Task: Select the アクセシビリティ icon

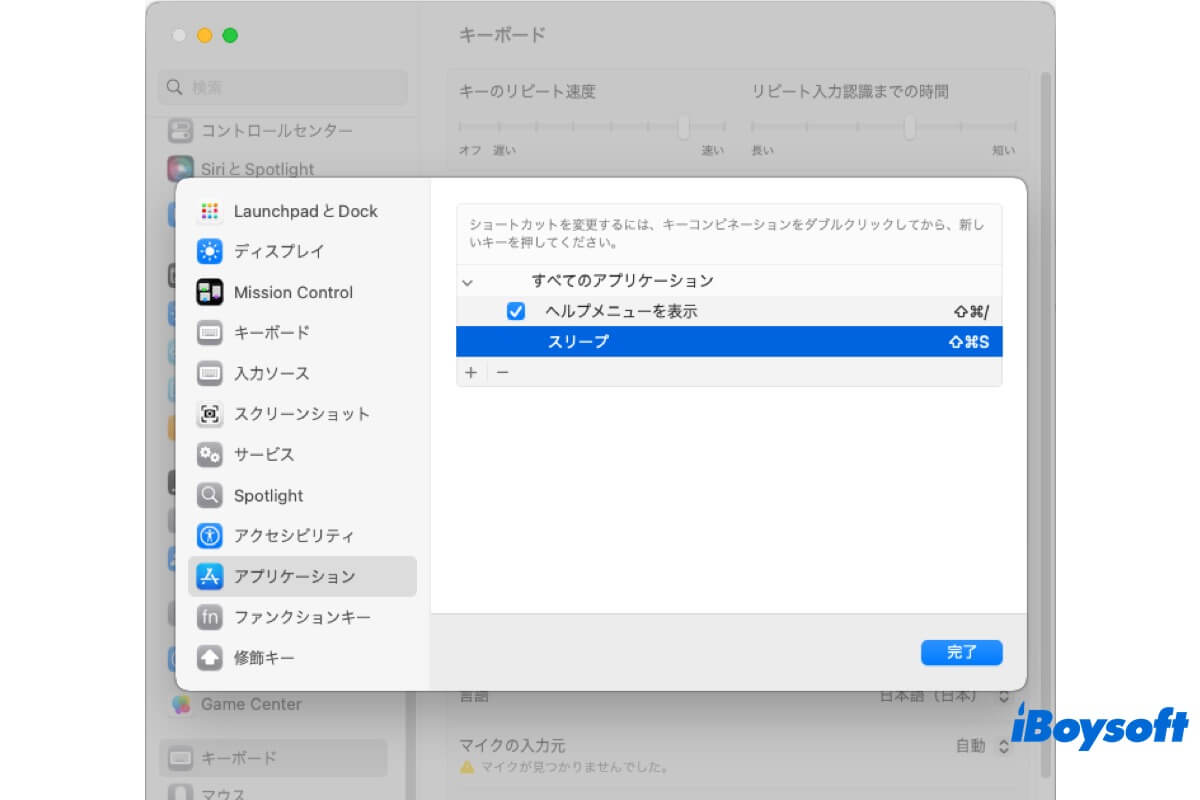Action: point(209,536)
